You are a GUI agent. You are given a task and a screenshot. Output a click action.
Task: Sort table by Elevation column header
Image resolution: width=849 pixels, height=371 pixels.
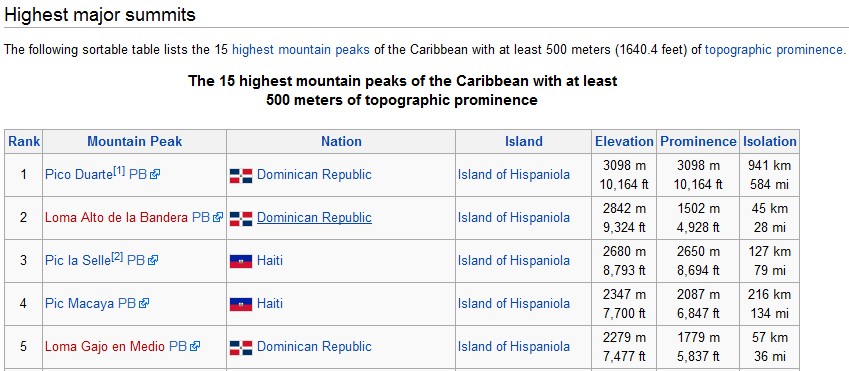624,142
